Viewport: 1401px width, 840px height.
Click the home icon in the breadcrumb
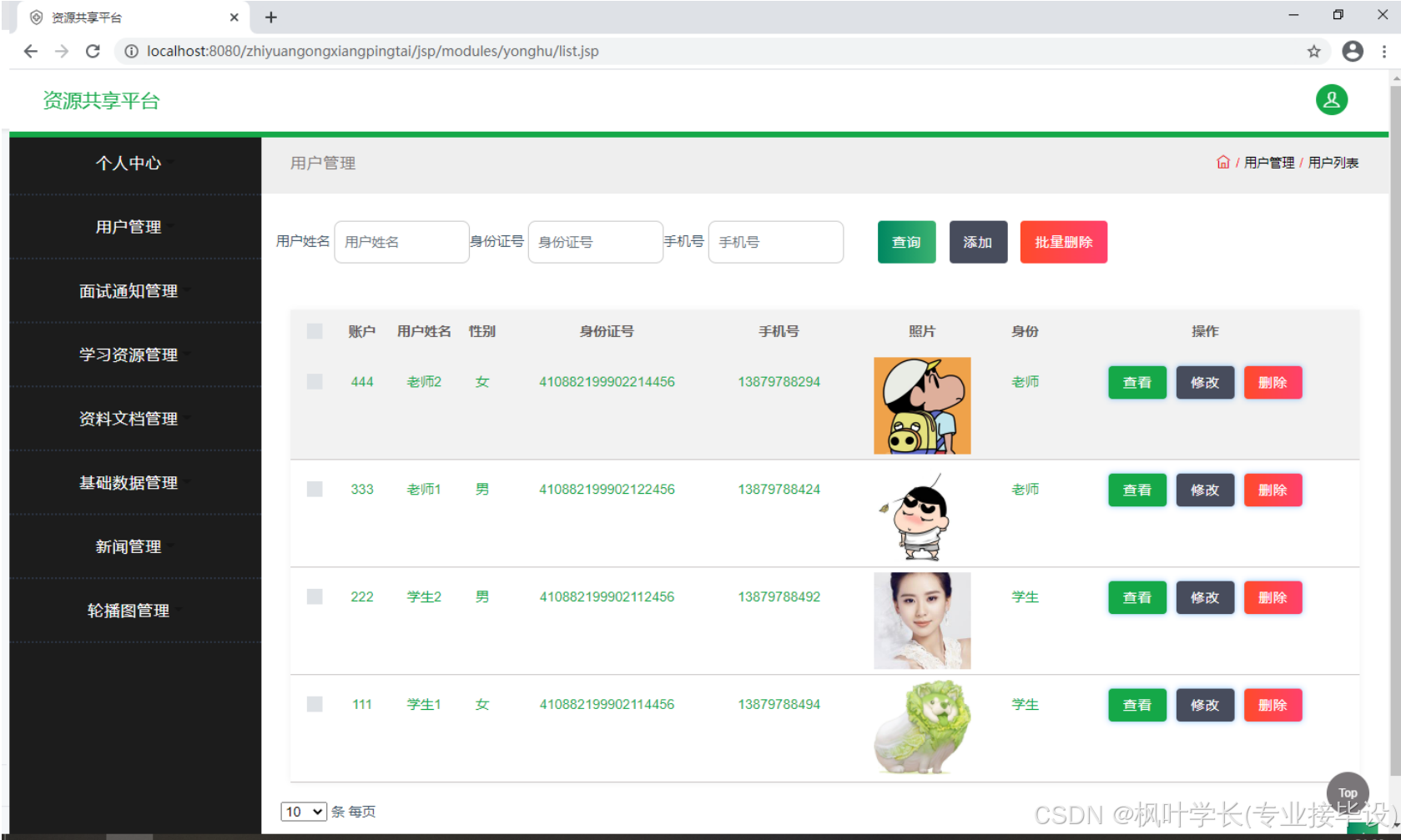[x=1223, y=162]
